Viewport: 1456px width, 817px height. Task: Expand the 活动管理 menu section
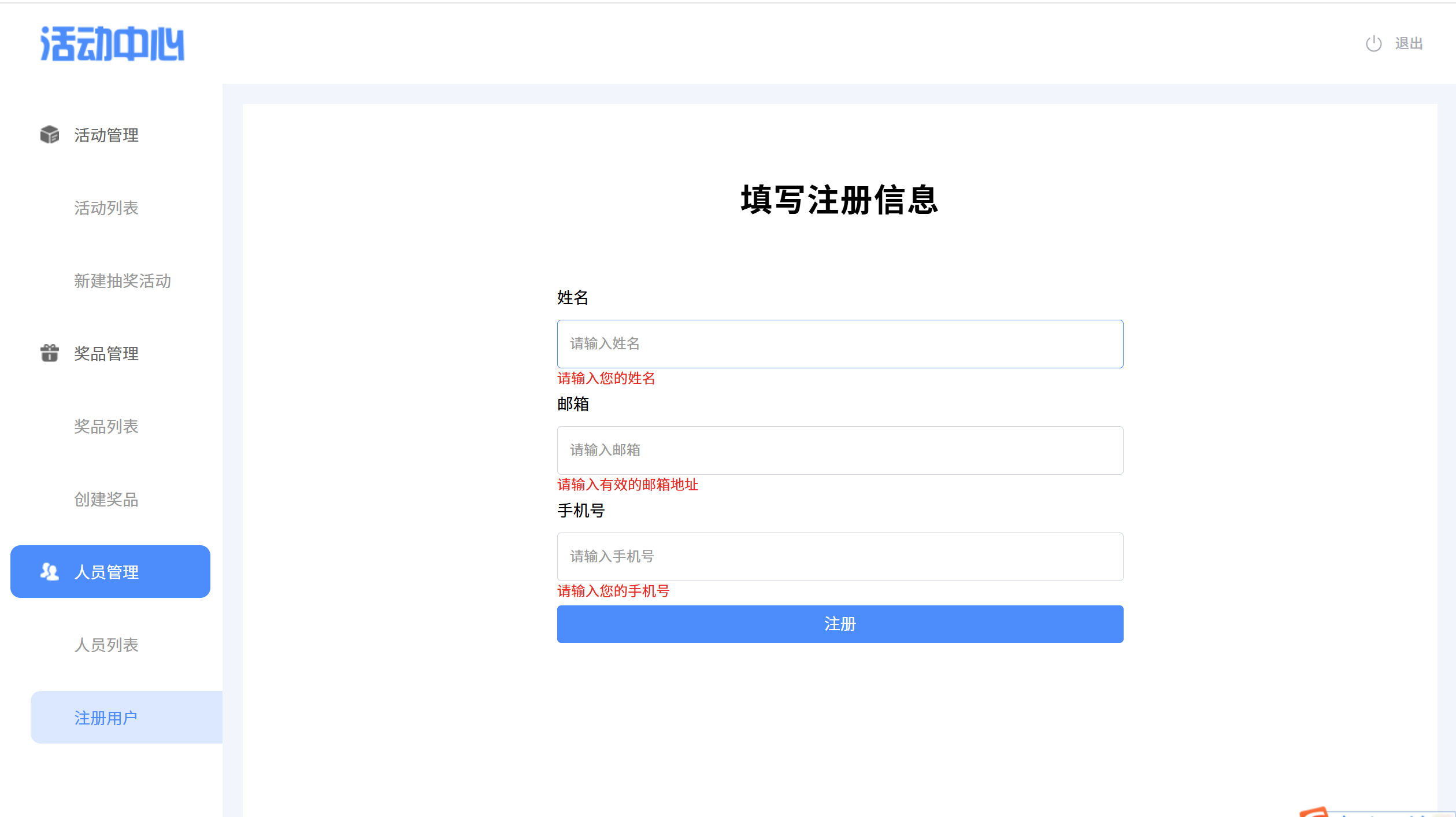click(106, 135)
